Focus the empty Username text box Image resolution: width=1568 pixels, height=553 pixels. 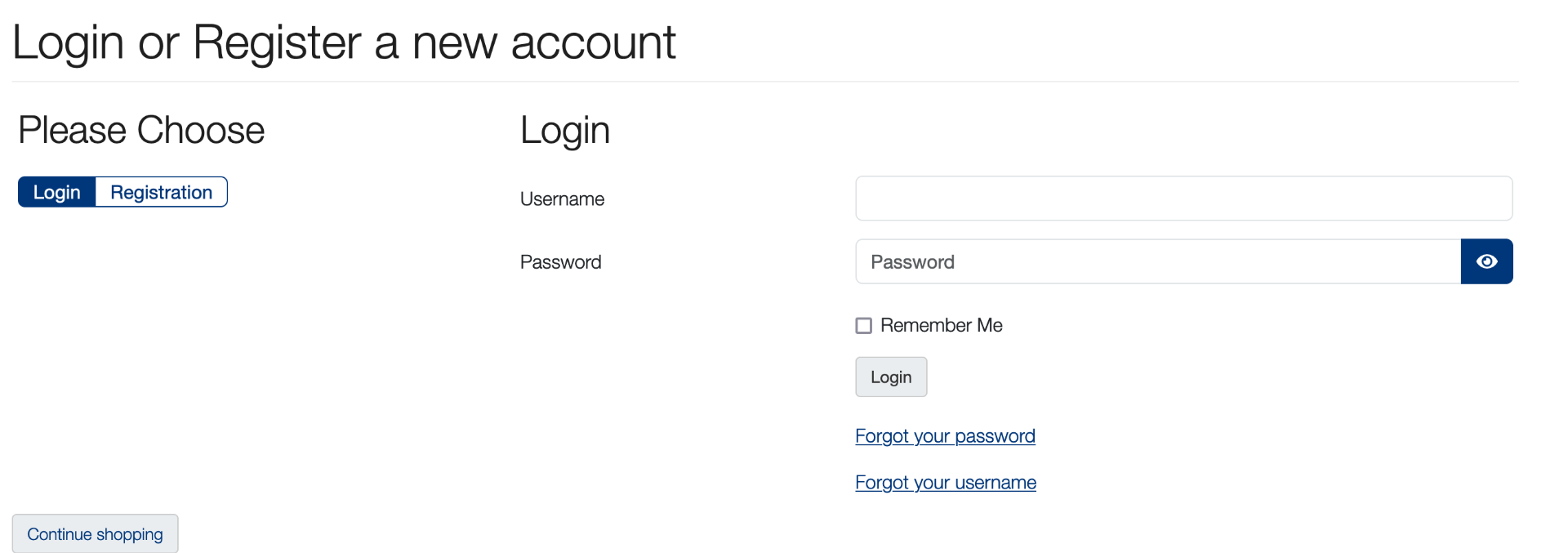click(1183, 198)
